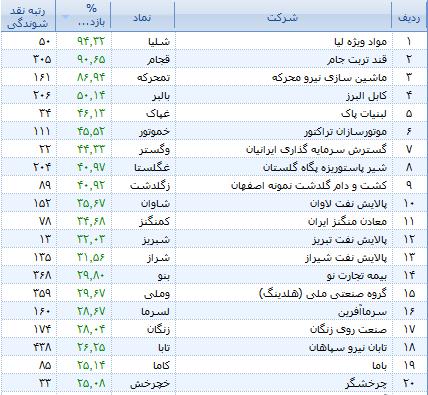Click symbol شاوان
Viewport: 428px width, 395px height.
click(156, 204)
